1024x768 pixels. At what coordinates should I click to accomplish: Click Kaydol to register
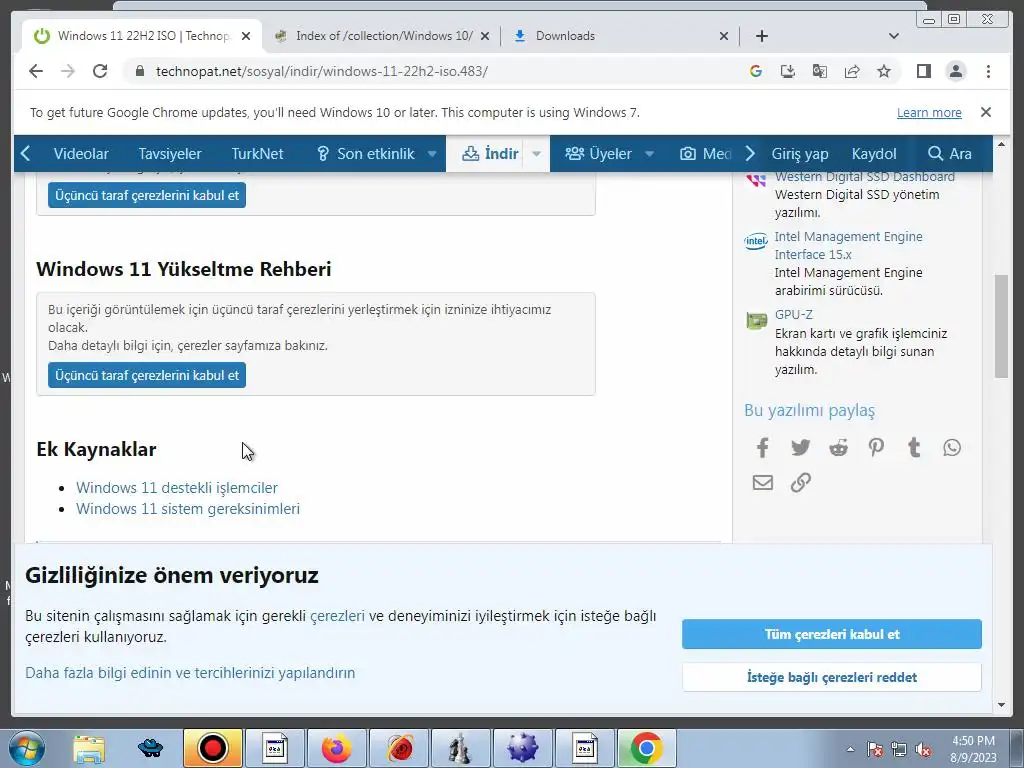(874, 154)
